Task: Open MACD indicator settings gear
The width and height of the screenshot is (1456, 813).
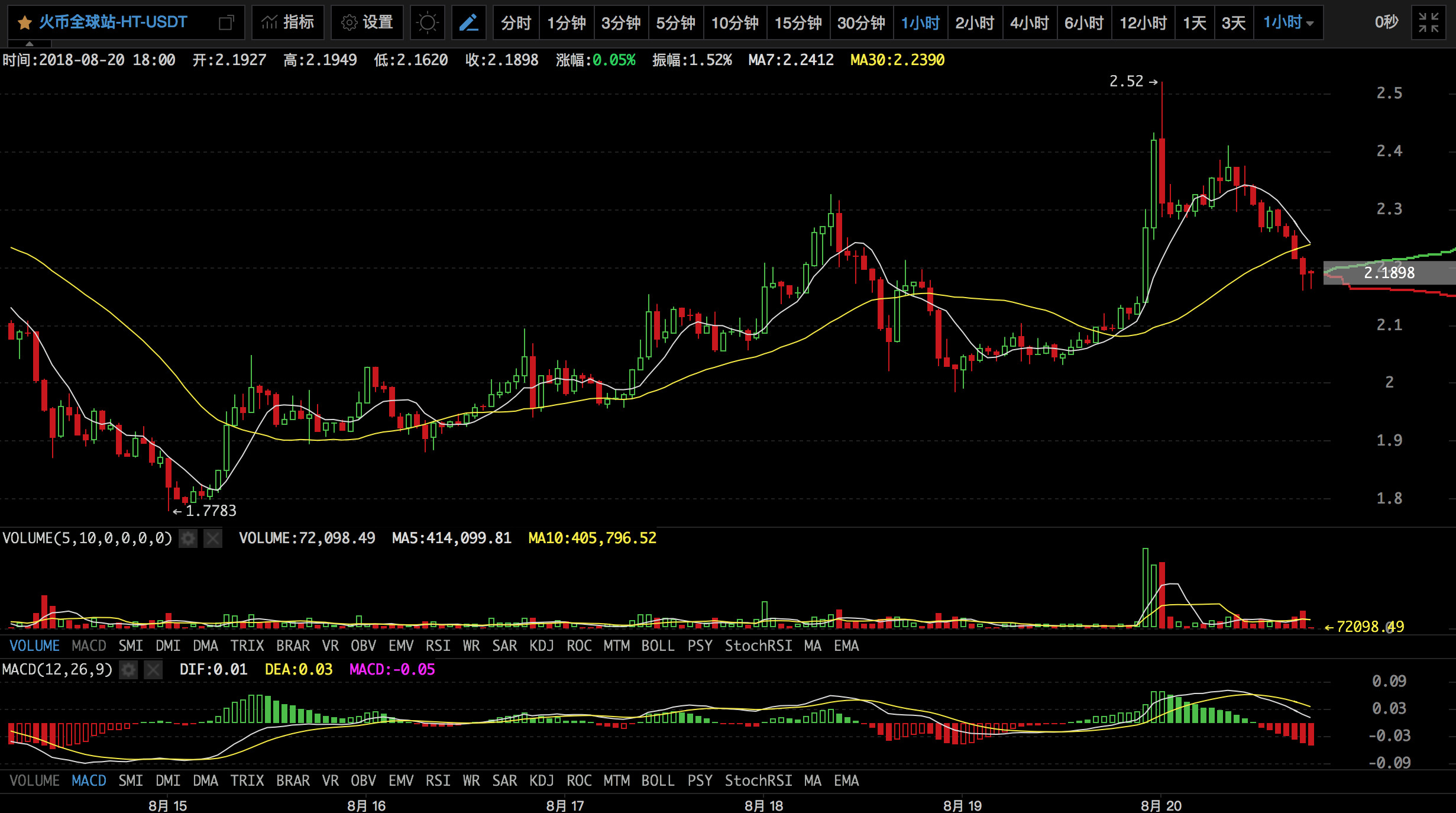Action: [x=128, y=670]
